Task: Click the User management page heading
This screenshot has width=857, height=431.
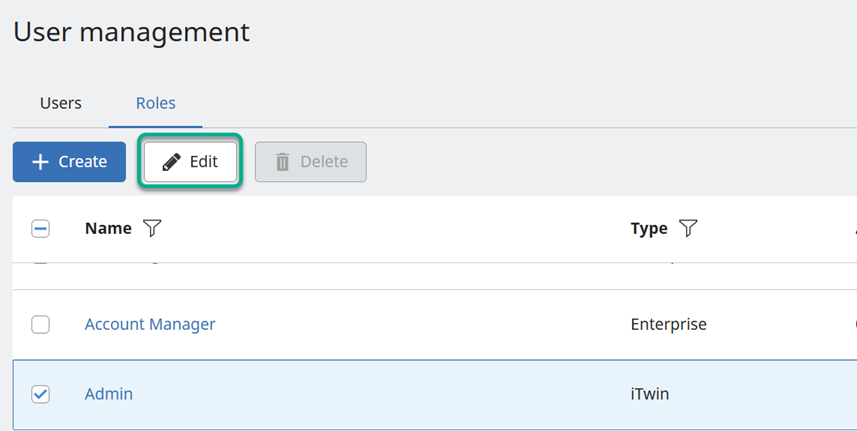Action: click(131, 32)
